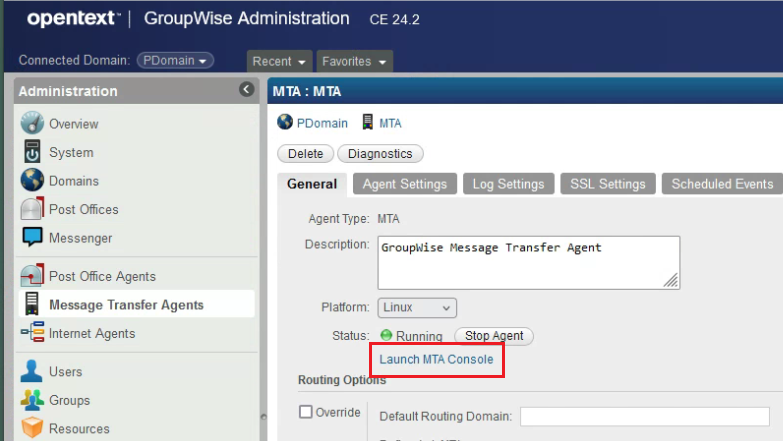This screenshot has width=783, height=441.
Task: Click the Diagnostics button
Action: pos(380,154)
